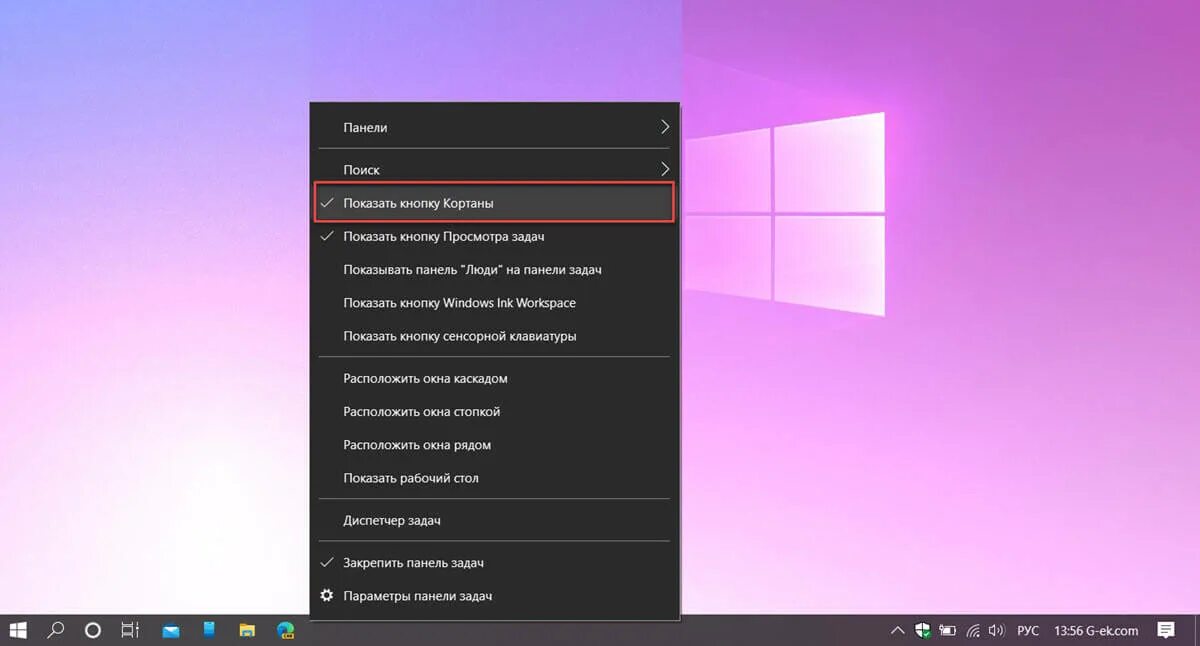Toggle Показать кнопку Кортаны option
The image size is (1200, 646).
[x=494, y=203]
